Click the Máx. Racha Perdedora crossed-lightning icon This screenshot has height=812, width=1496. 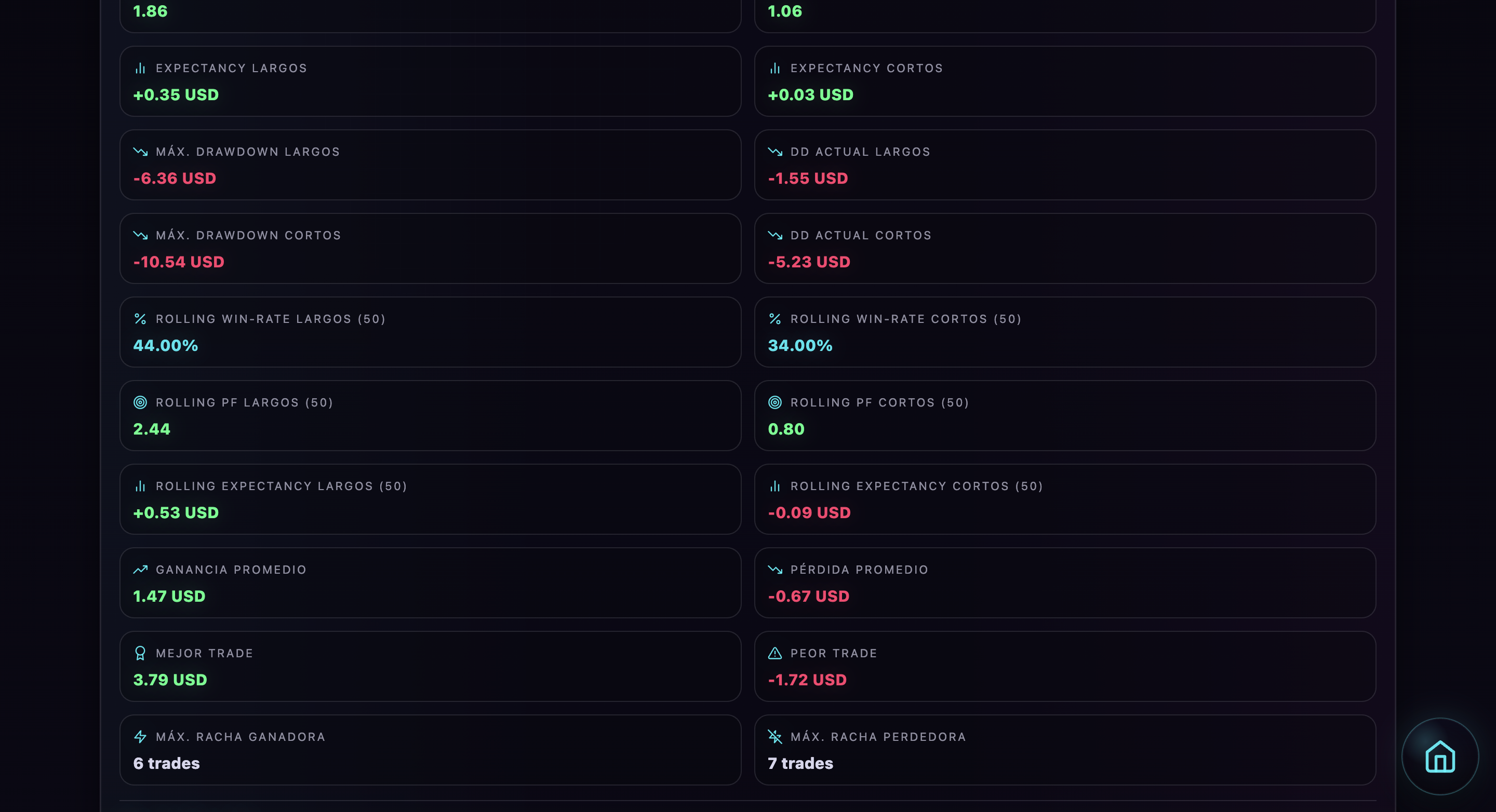point(774,737)
